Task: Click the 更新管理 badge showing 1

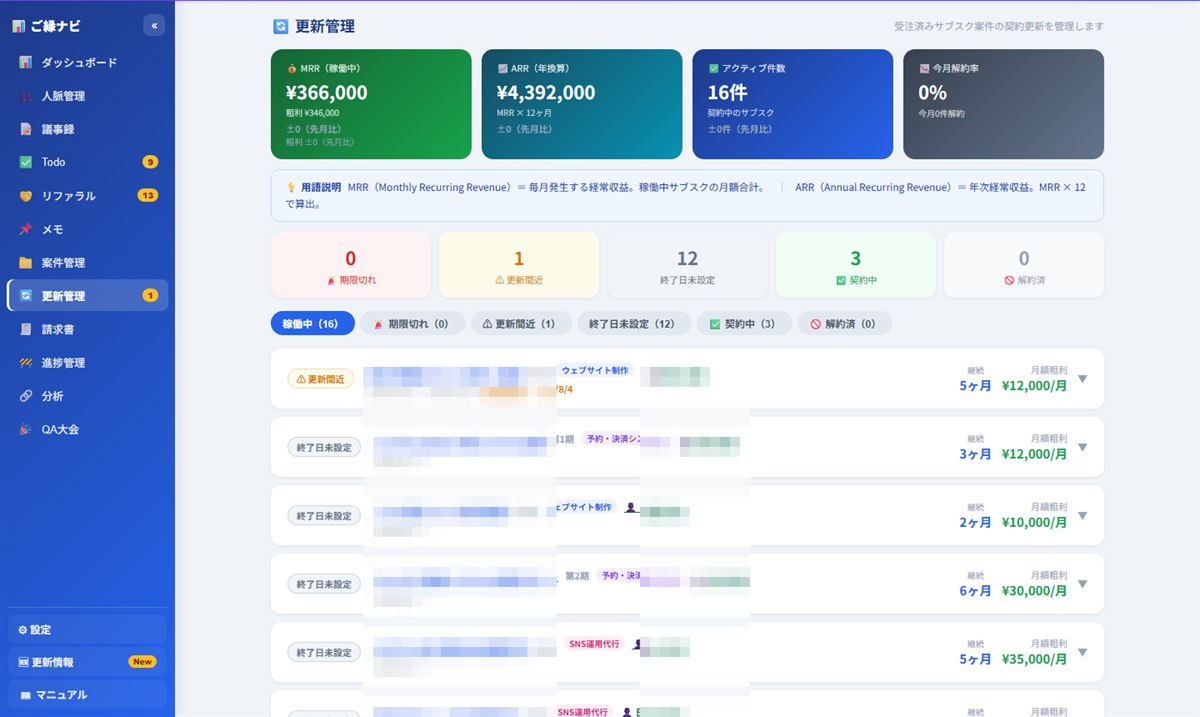Action: click(150, 295)
